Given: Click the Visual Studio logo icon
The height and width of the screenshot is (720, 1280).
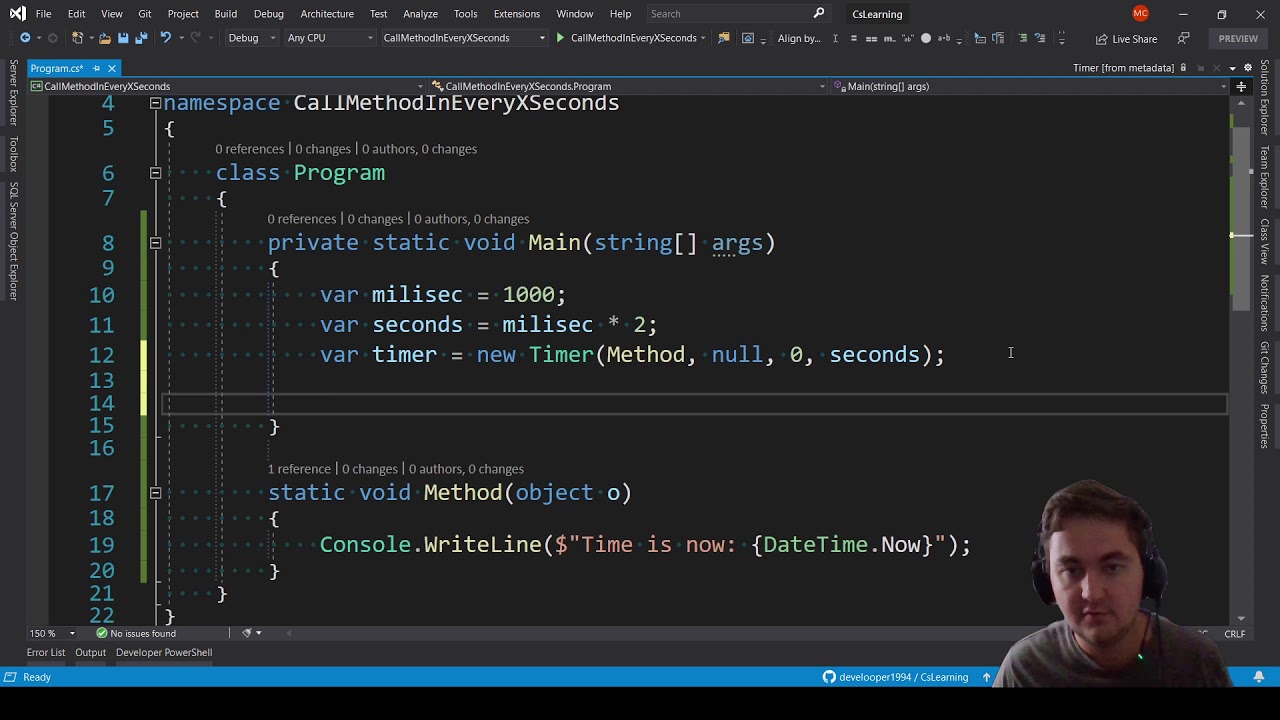Looking at the screenshot, I should [17, 13].
